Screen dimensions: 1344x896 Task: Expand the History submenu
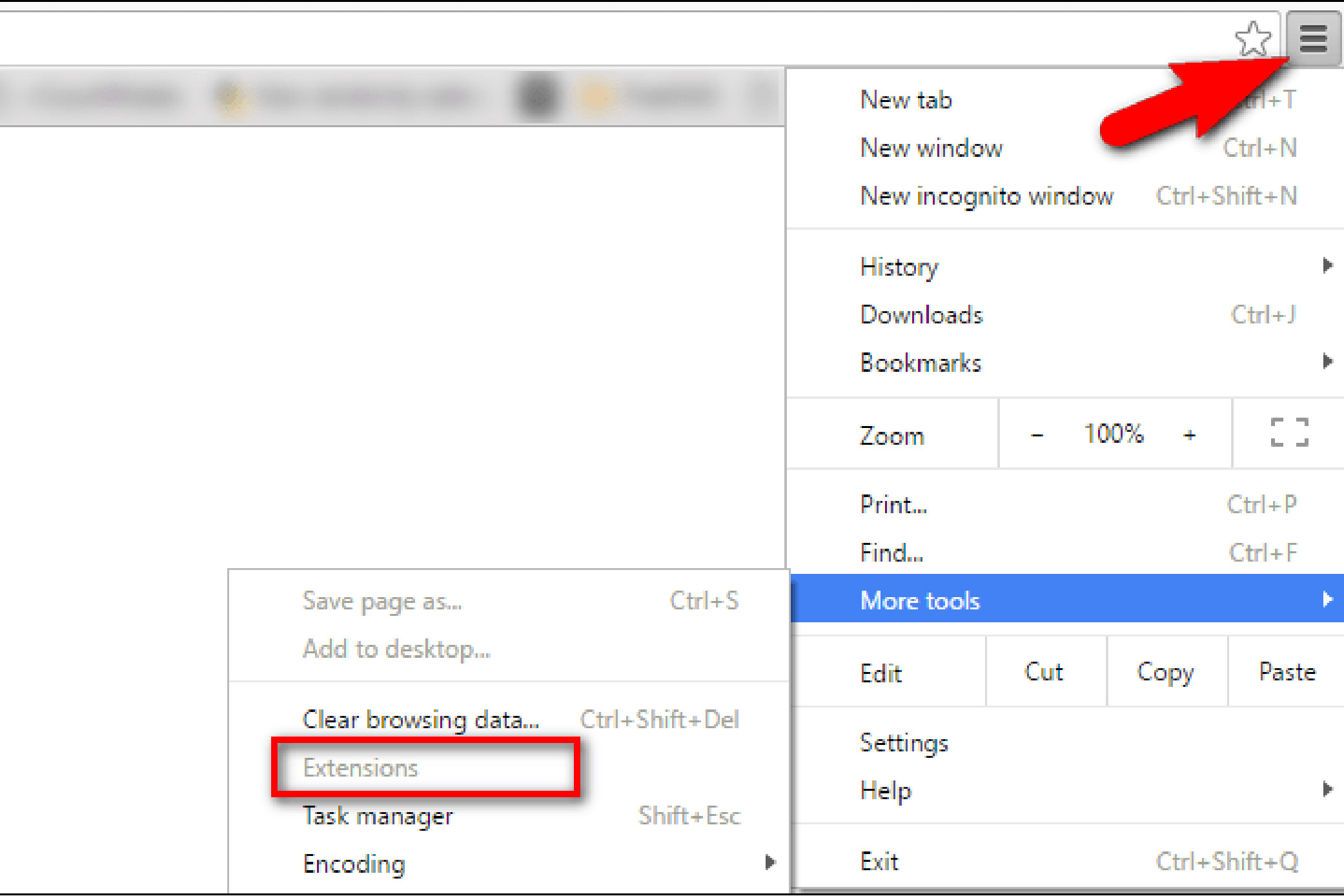(1066, 267)
